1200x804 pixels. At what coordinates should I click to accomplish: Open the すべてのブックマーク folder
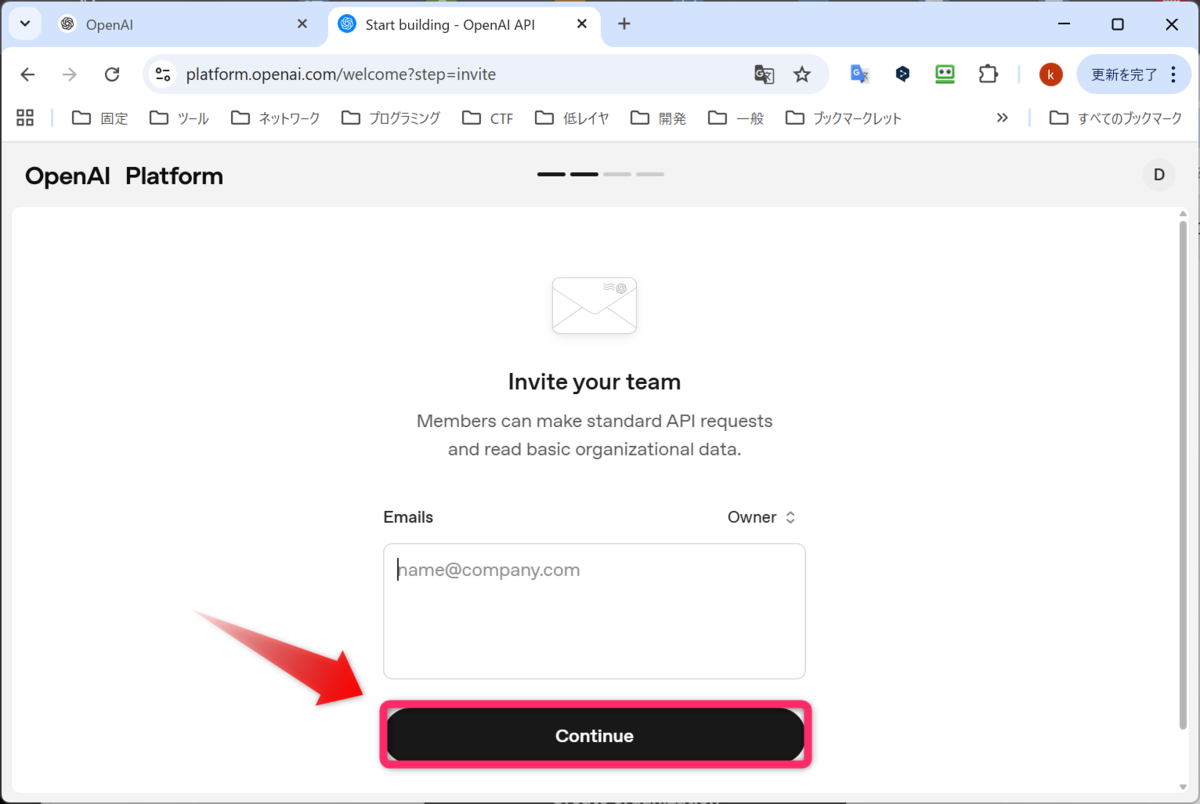click(1116, 118)
